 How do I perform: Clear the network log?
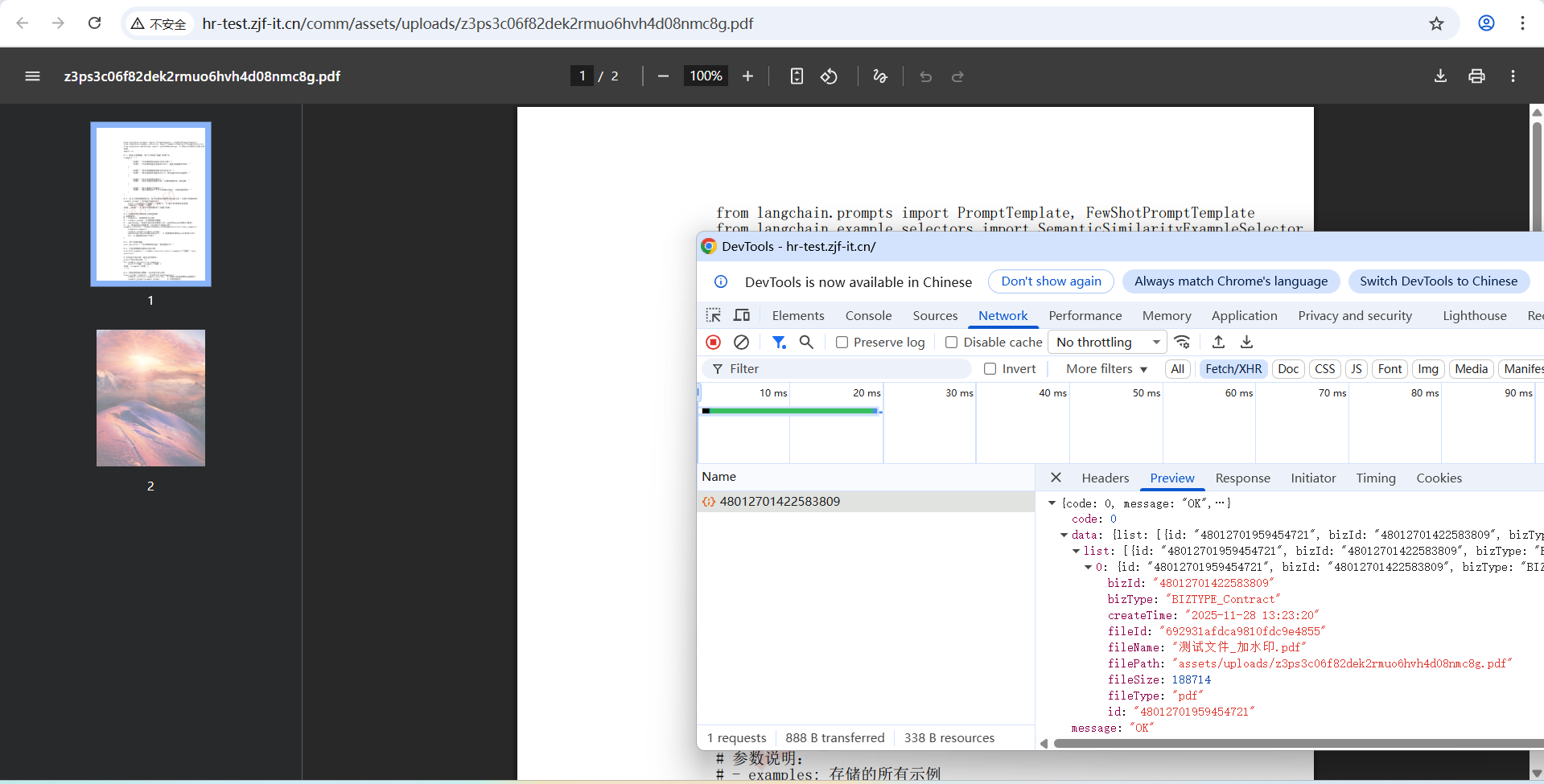(x=741, y=343)
